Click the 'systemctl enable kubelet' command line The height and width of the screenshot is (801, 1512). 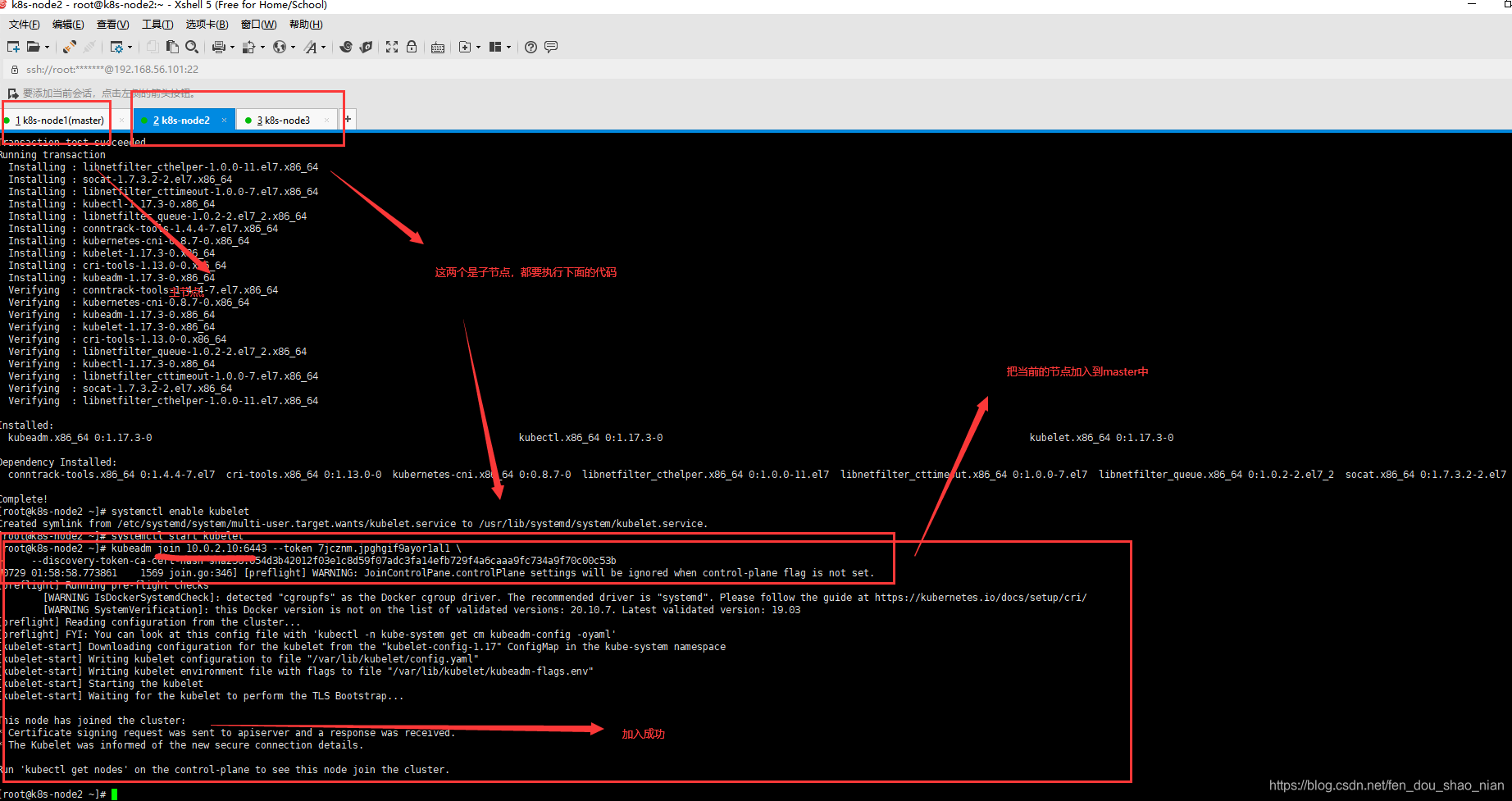125,512
